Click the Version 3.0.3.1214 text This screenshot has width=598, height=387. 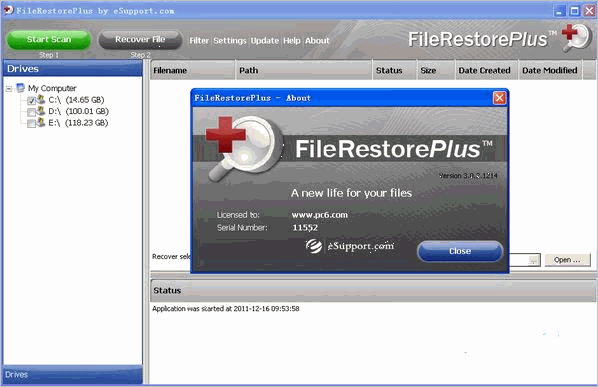click(x=468, y=176)
